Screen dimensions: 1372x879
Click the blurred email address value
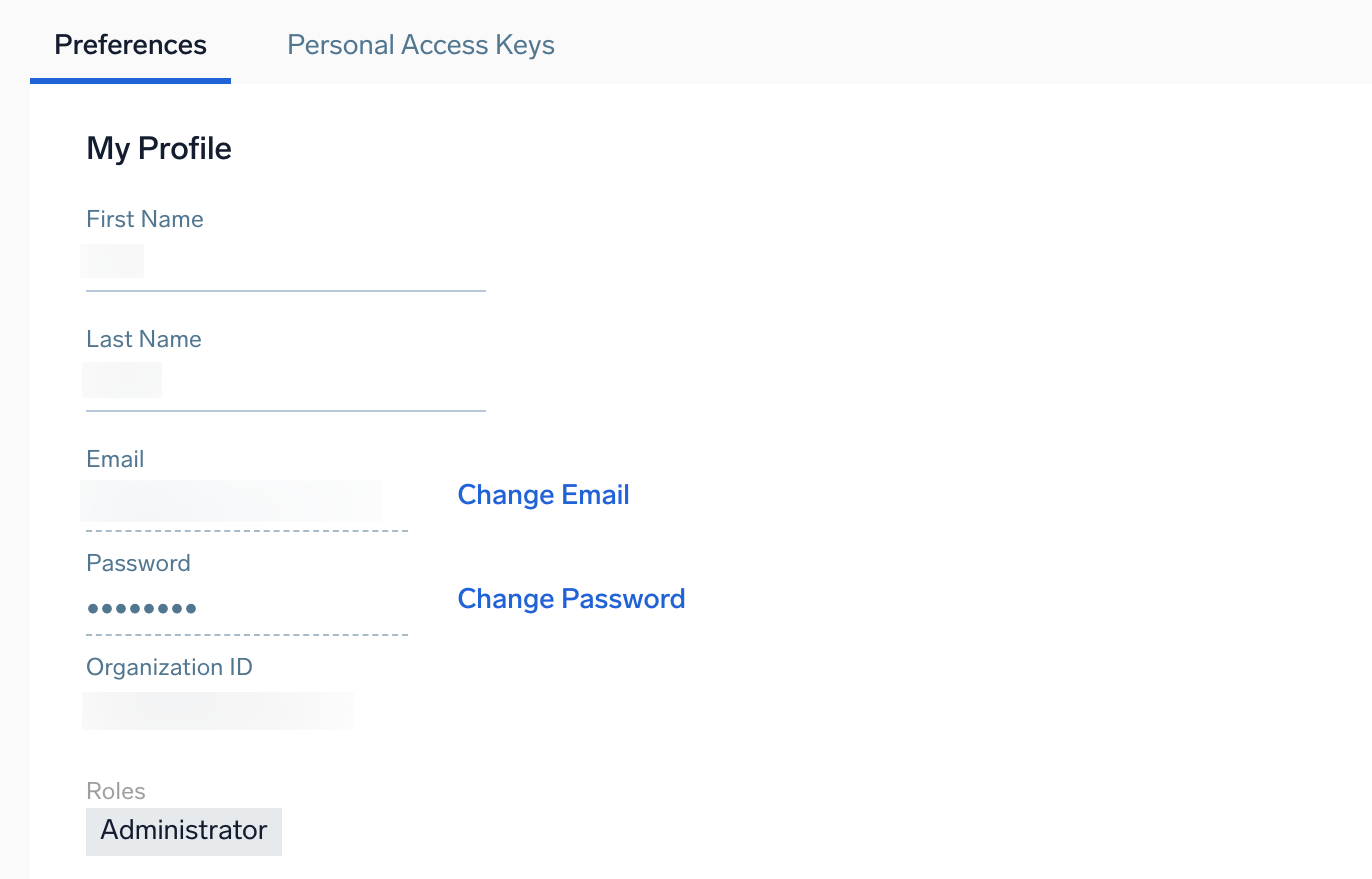pyautogui.click(x=231, y=500)
